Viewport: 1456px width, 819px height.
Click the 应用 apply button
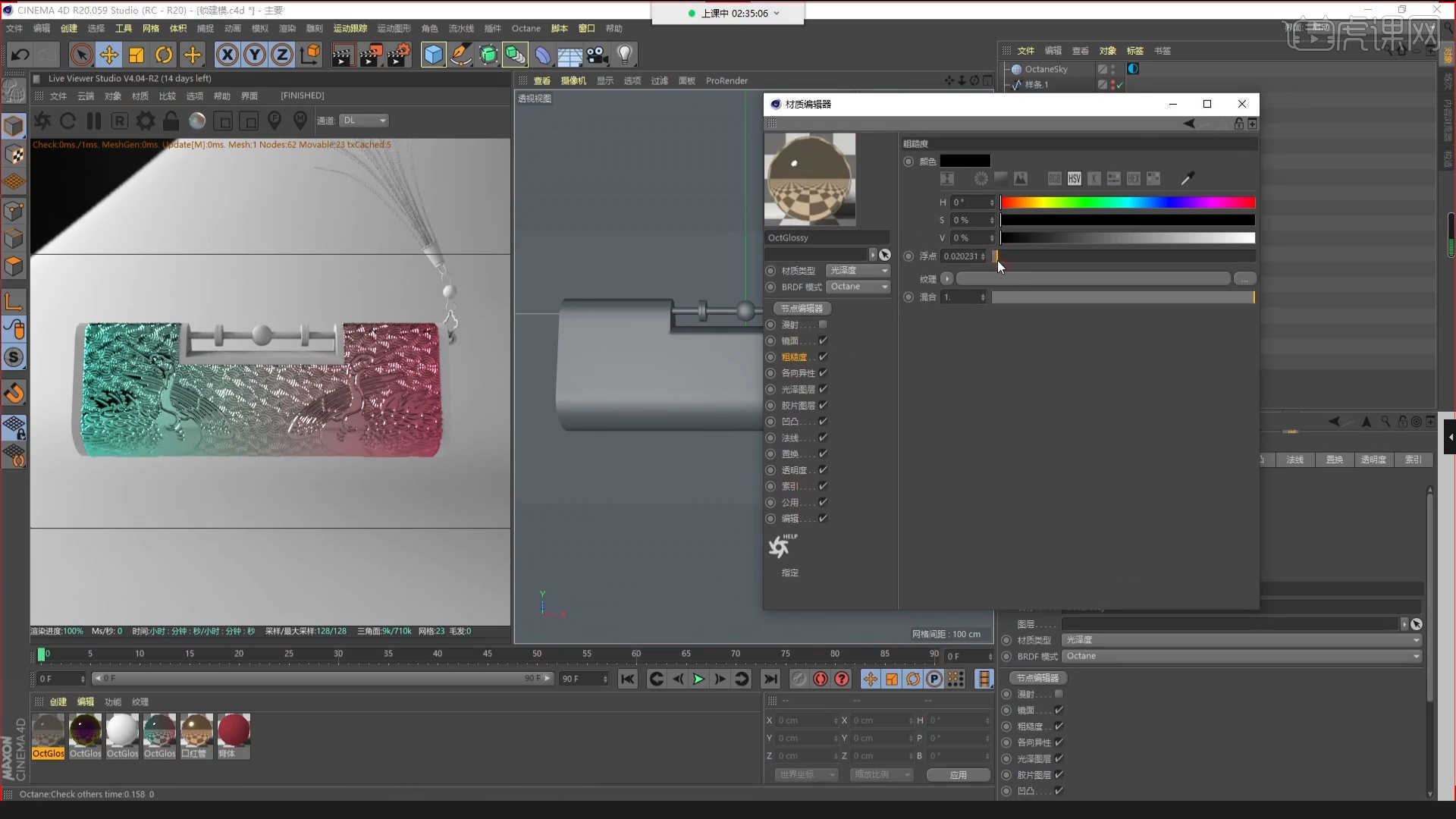click(x=959, y=774)
